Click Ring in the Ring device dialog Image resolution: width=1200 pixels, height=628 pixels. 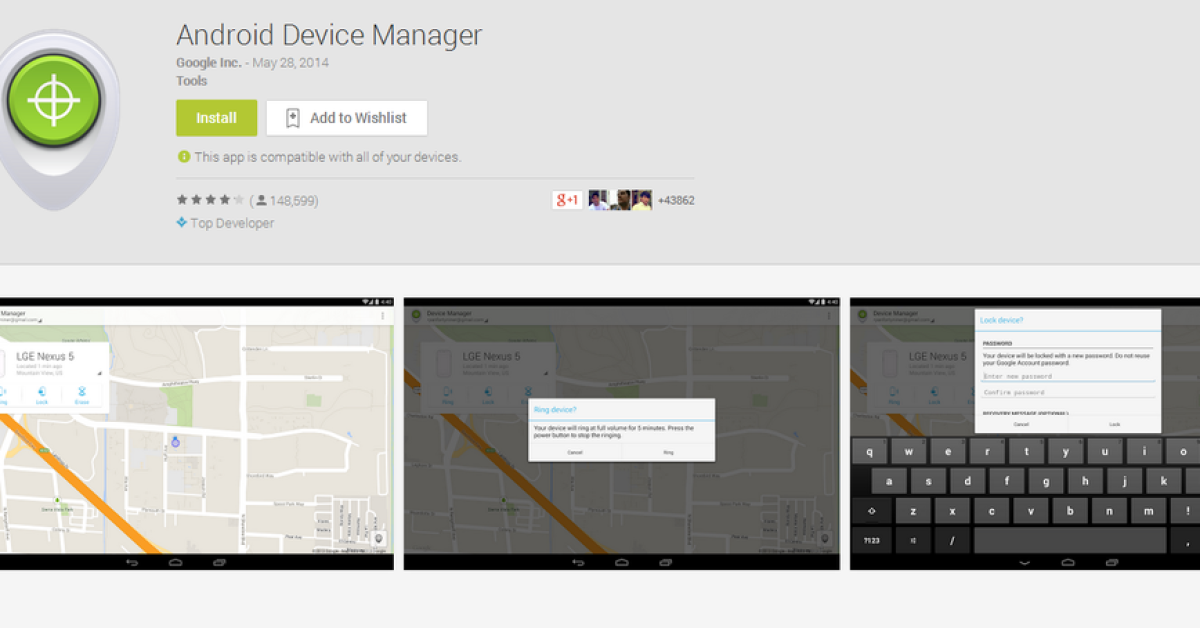pos(668,453)
